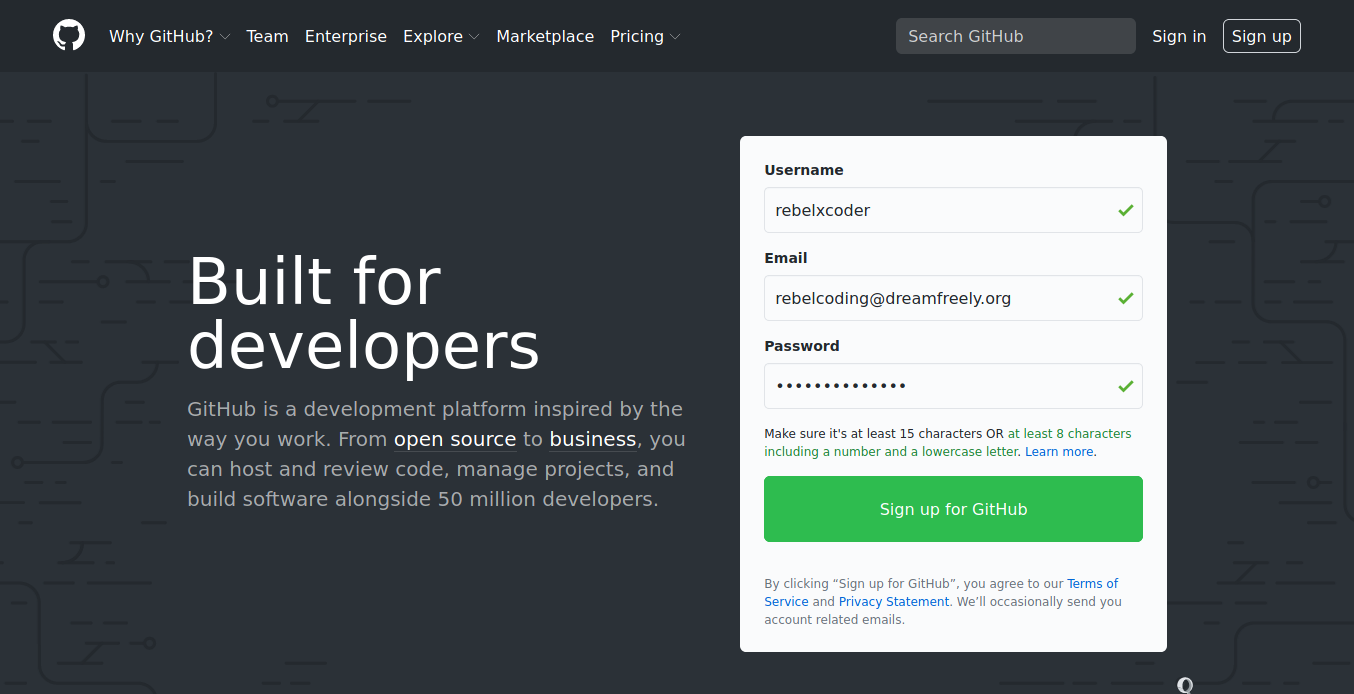
Task: Click the GitHub Octocat logo icon
Action: point(69,36)
